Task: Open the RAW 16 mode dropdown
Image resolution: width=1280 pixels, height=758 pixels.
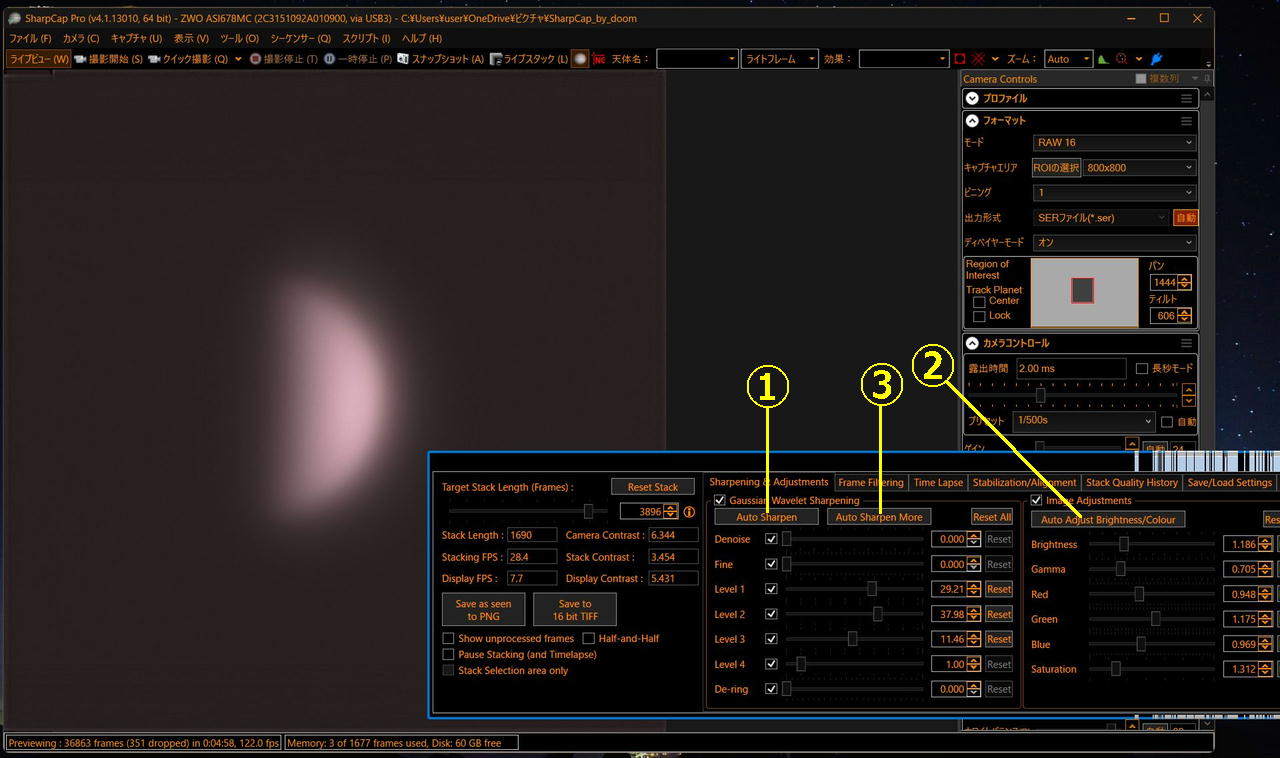Action: [x=1114, y=143]
